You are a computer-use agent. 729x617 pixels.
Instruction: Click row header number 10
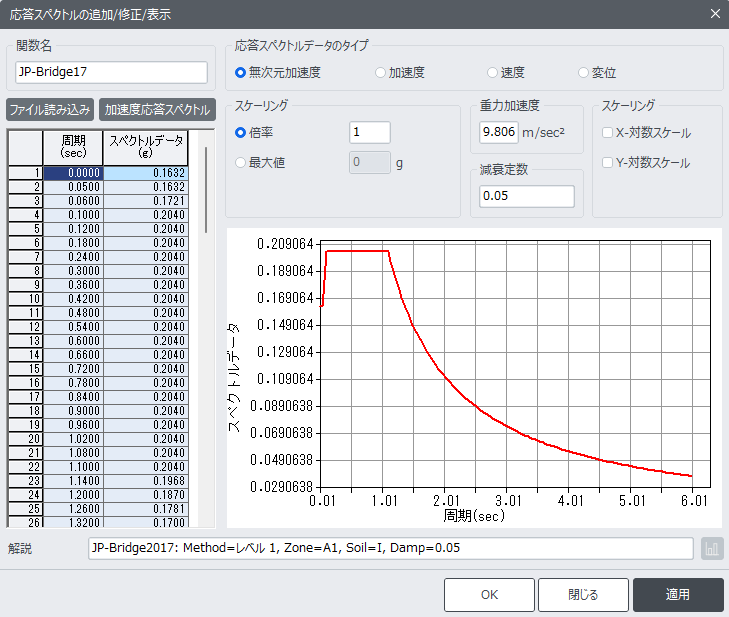[x=26, y=299]
